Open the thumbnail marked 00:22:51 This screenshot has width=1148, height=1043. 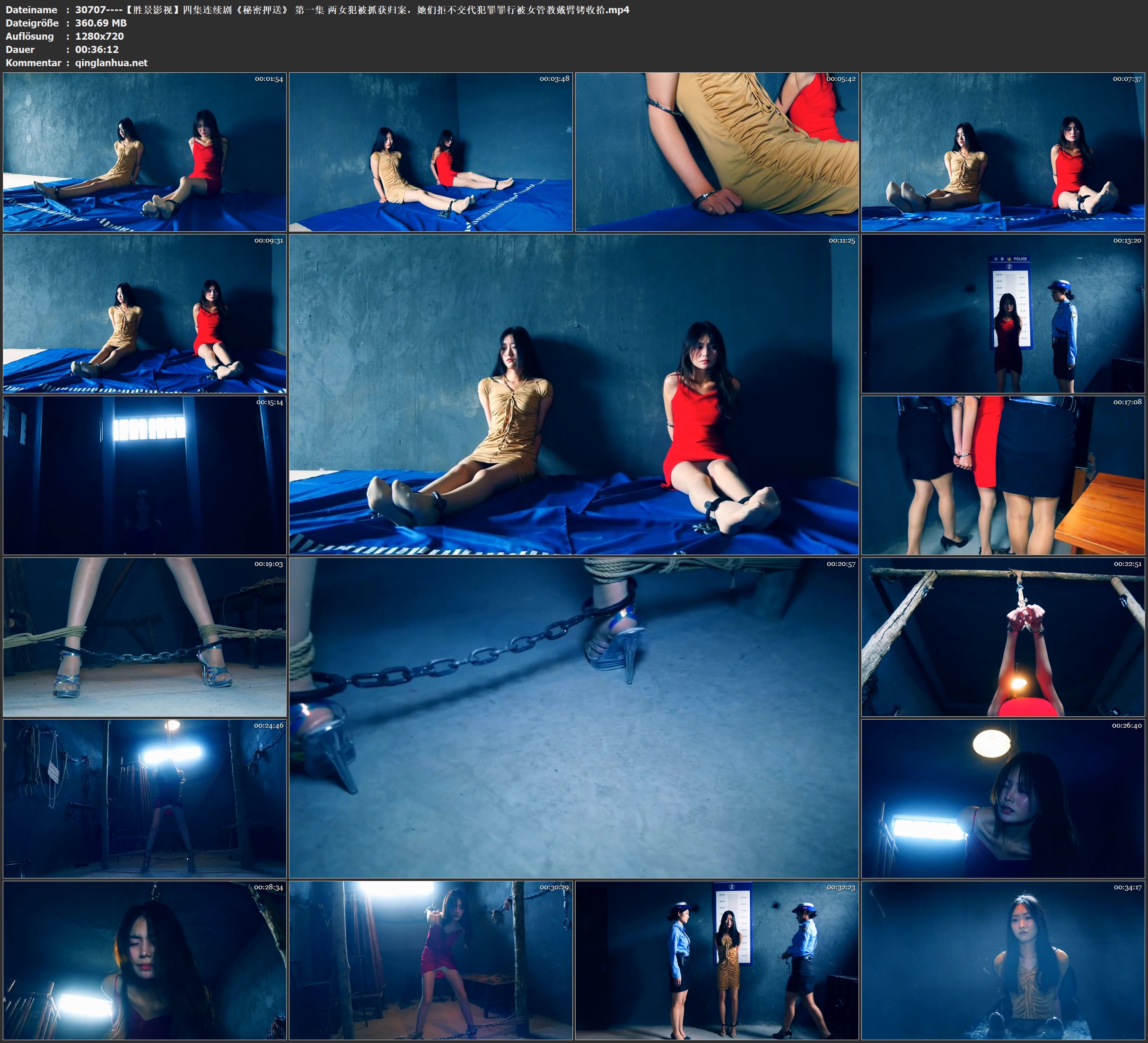1003,637
